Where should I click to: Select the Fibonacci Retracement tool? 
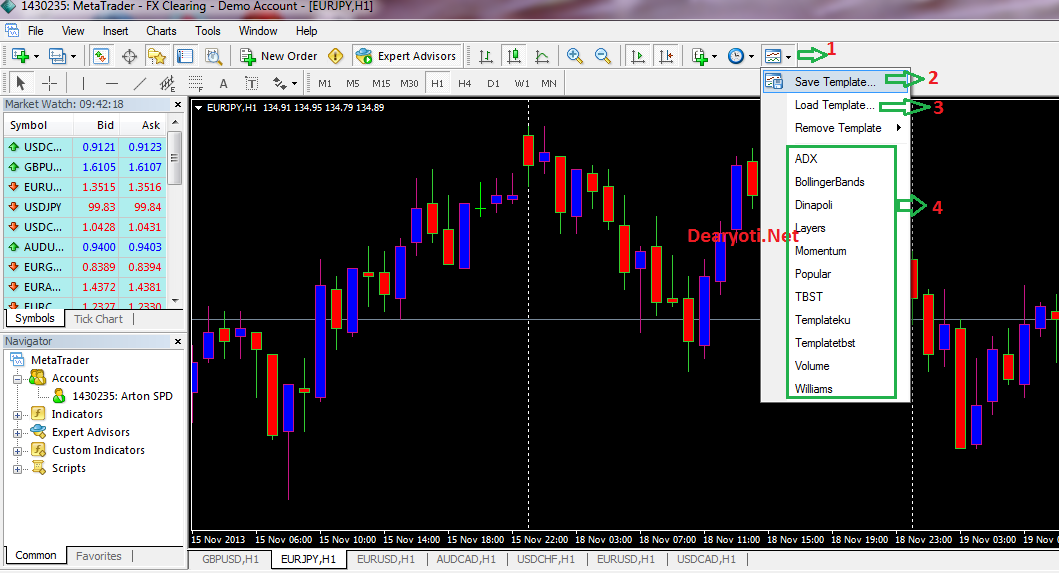pyautogui.click(x=196, y=83)
